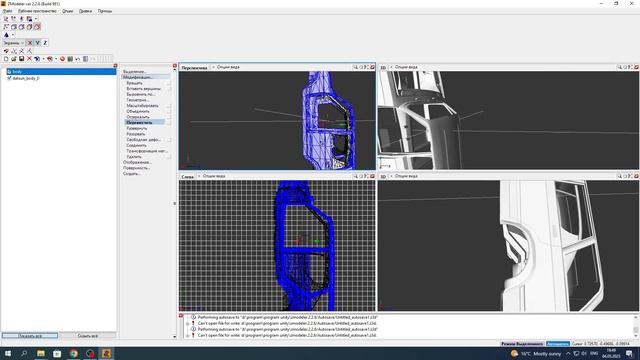Open the Файл menu
The image size is (640, 360).
7,11
